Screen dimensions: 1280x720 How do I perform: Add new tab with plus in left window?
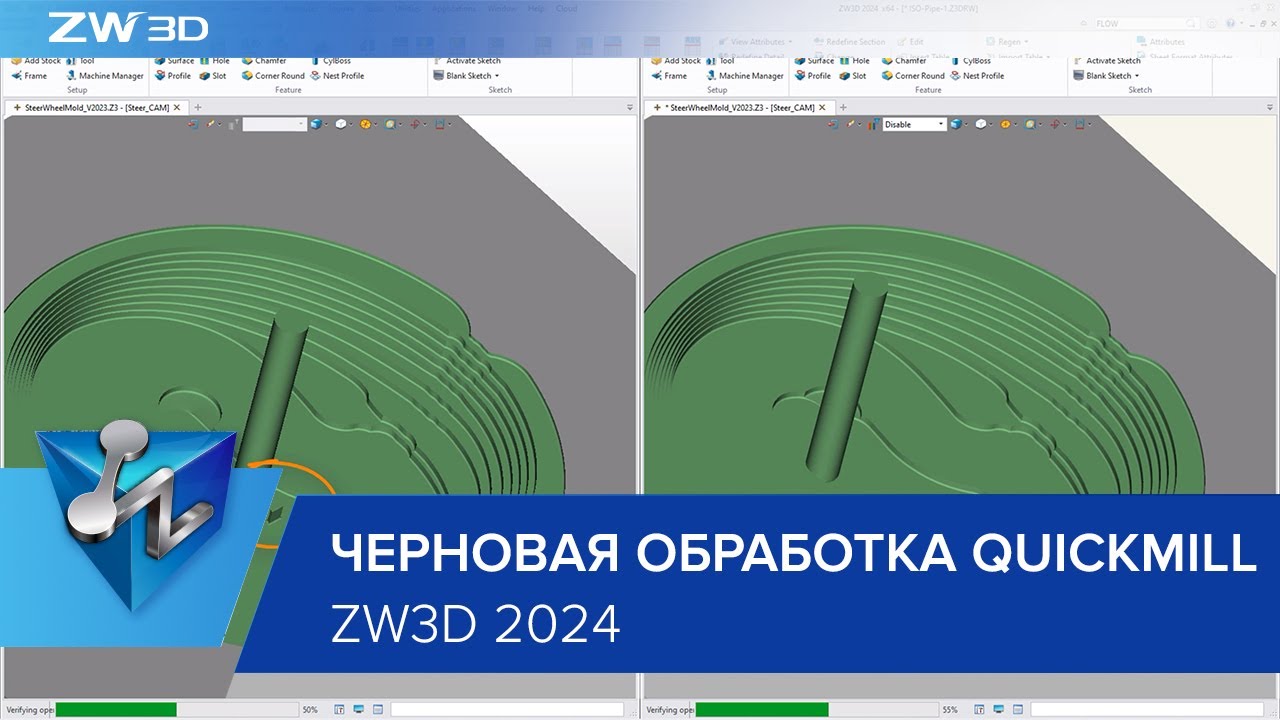197,107
